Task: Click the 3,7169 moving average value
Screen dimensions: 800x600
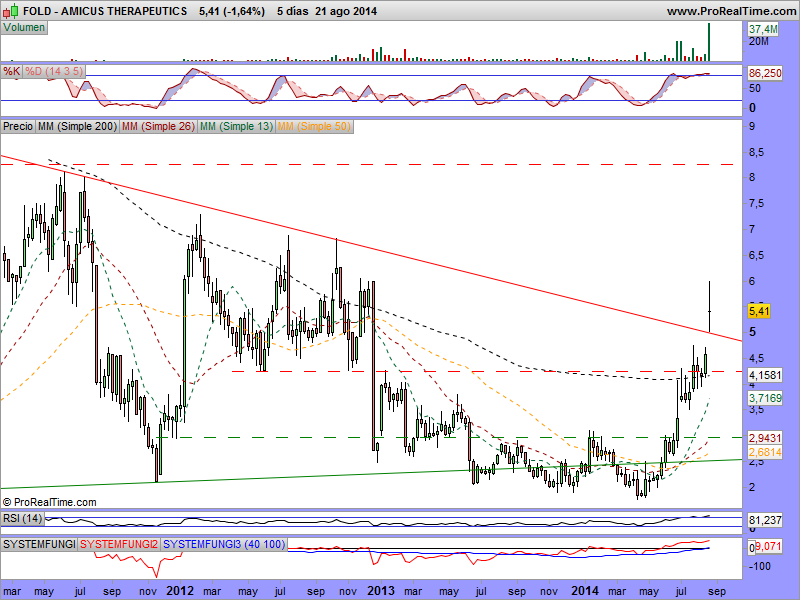Action: (x=765, y=398)
